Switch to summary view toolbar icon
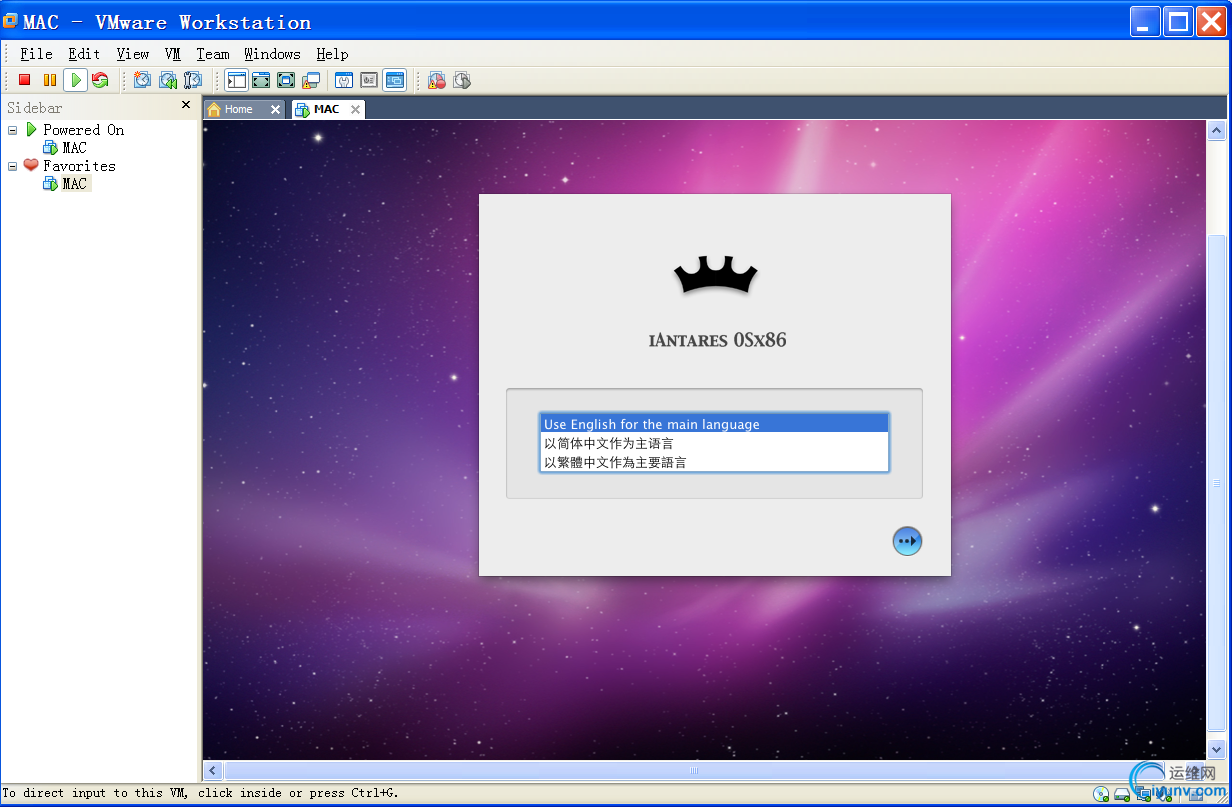The image size is (1232, 807). [344, 80]
